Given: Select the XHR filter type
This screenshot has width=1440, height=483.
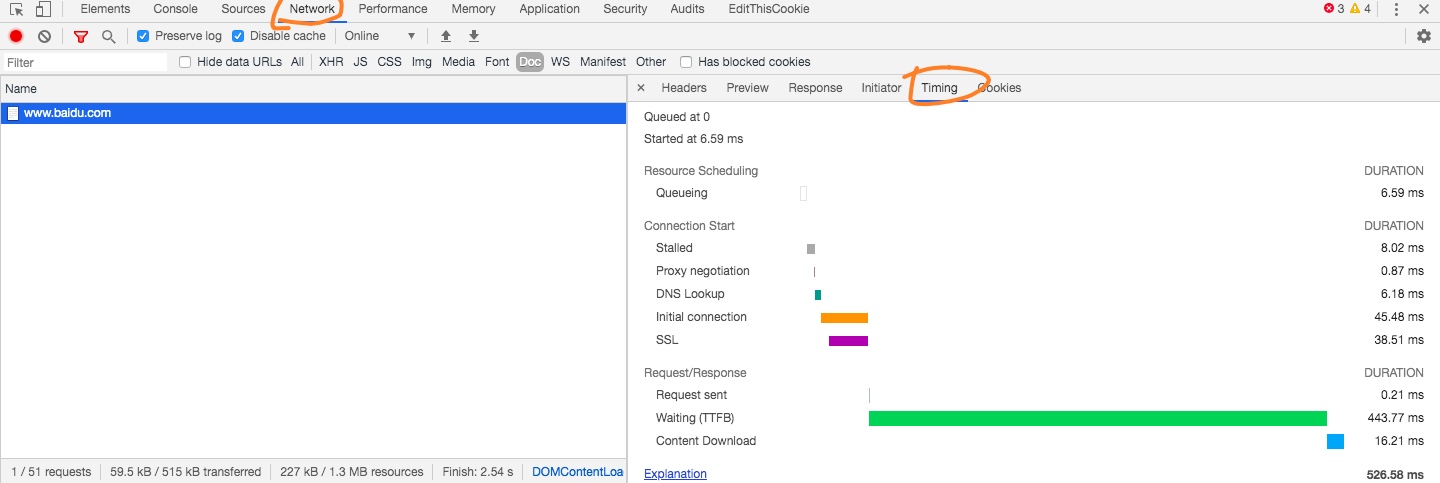Looking at the screenshot, I should (x=331, y=62).
